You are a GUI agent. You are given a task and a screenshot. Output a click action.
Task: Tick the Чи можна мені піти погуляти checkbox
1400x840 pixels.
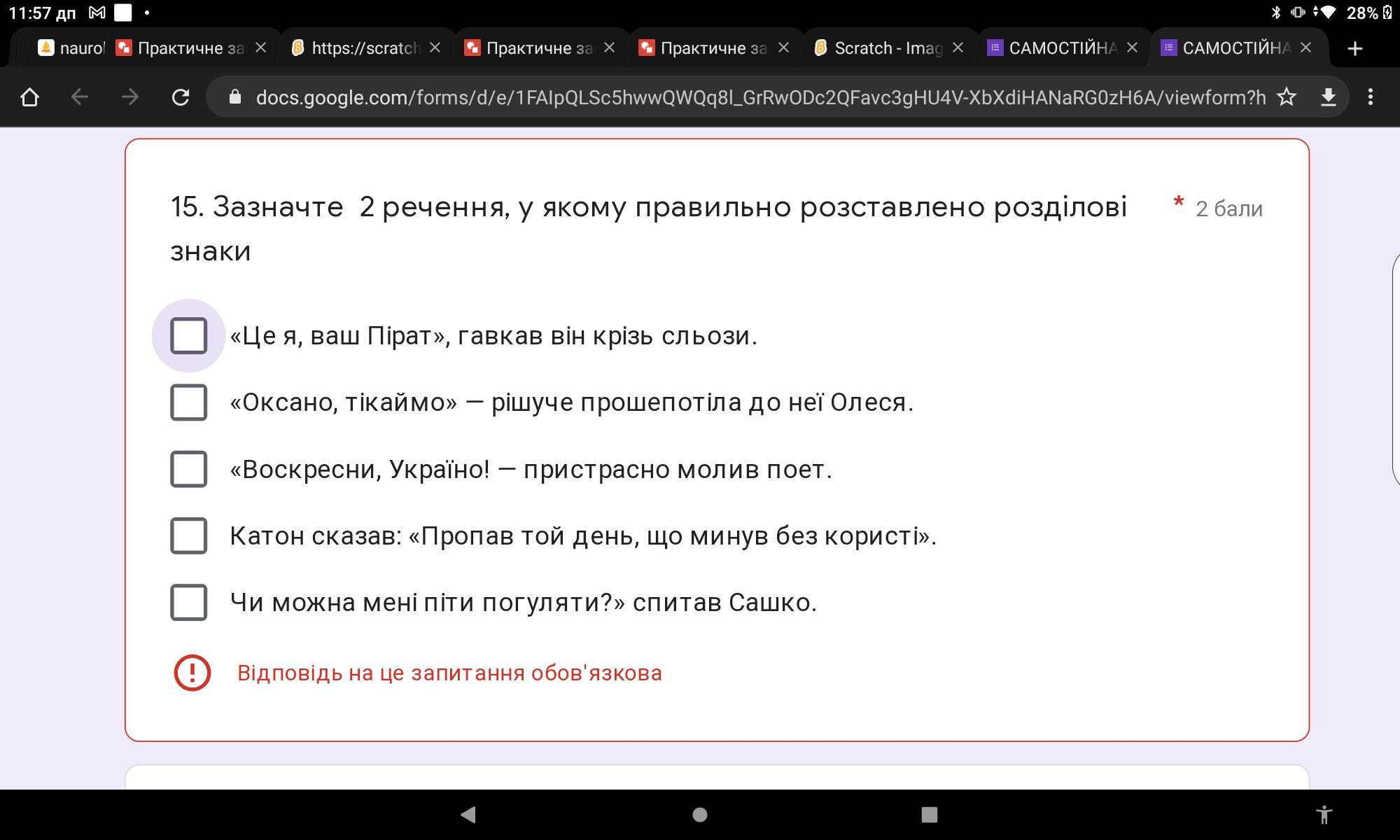click(189, 602)
